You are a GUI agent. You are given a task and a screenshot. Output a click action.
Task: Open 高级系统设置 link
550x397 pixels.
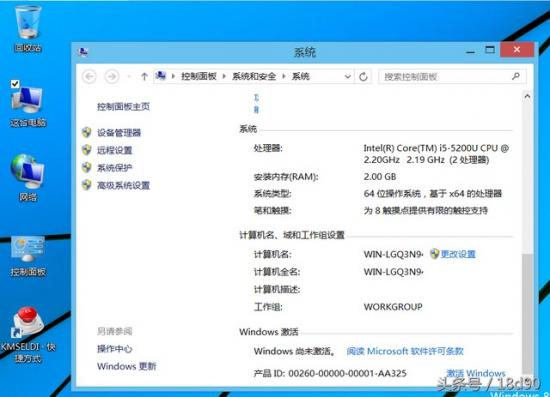pyautogui.click(x=123, y=185)
